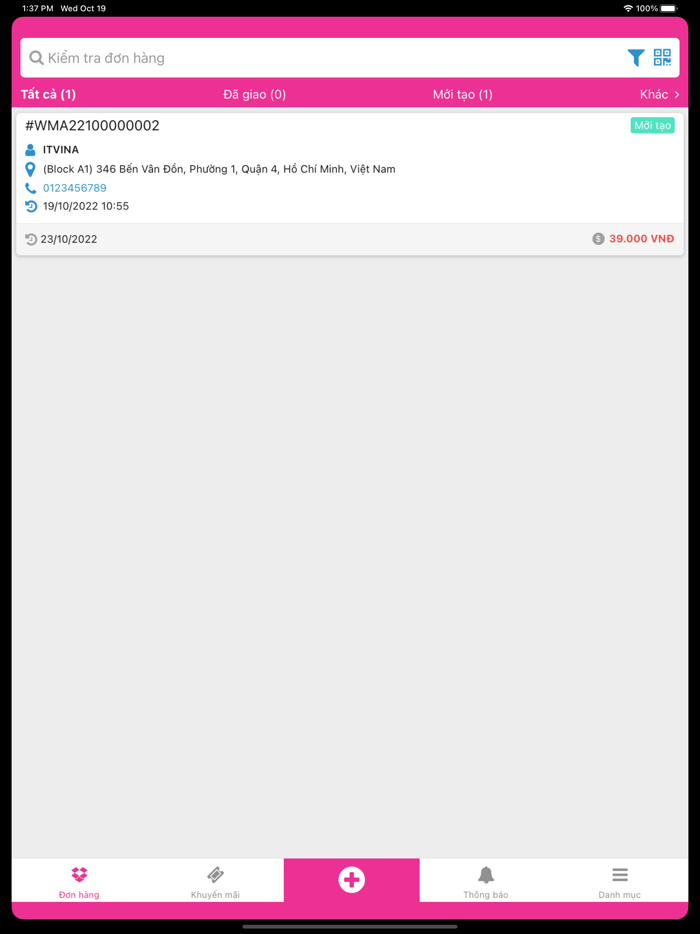This screenshot has width=700, height=934.
Task: Open Thông báo bell icon
Action: 486,874
